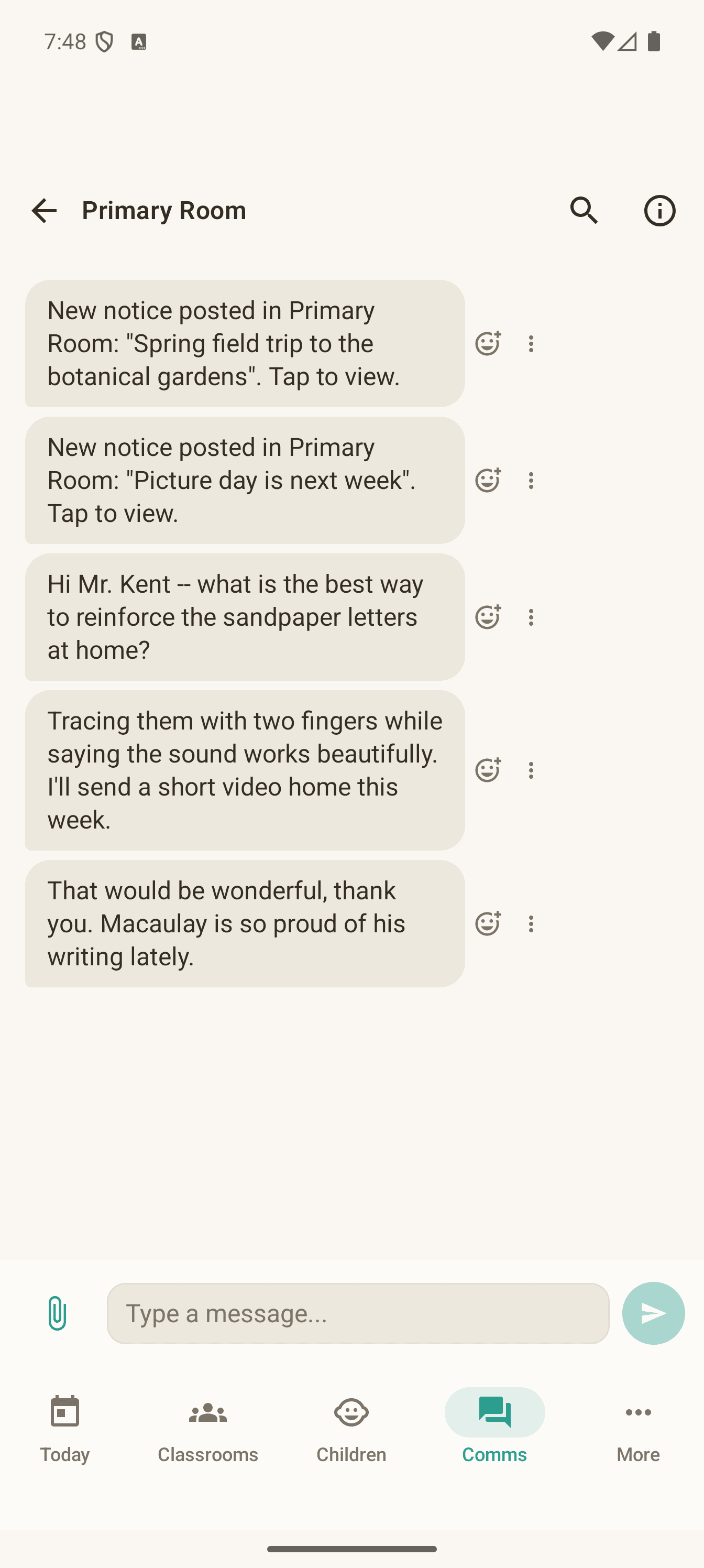Go back using the arrow icon
This screenshot has height=1568, width=704.
[x=44, y=211]
